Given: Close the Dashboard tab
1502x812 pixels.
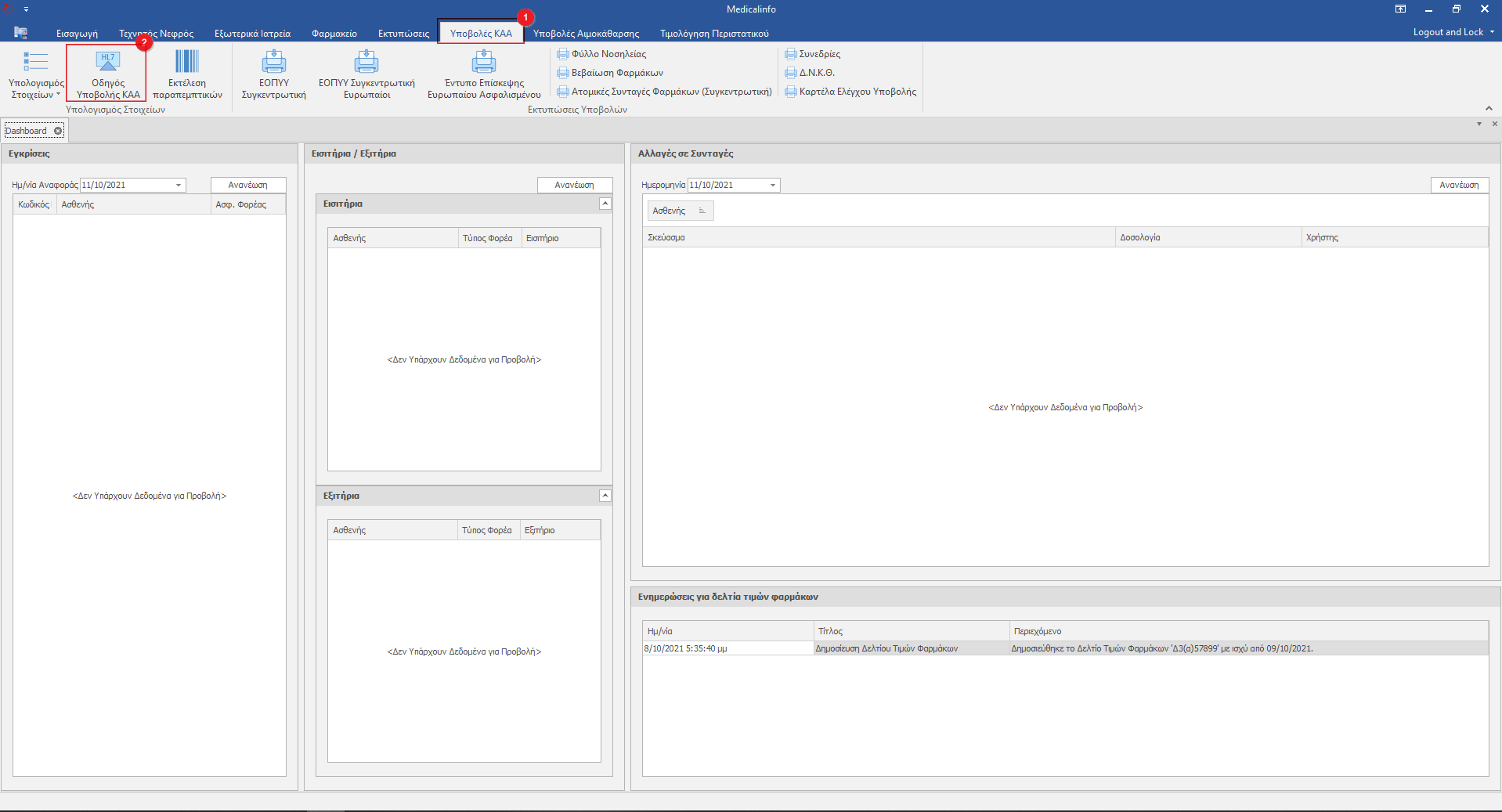Looking at the screenshot, I should tap(58, 131).
